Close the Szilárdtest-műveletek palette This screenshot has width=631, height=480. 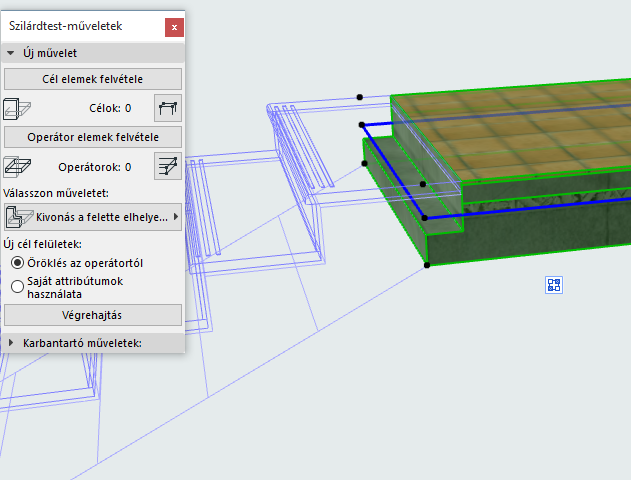[x=175, y=28]
